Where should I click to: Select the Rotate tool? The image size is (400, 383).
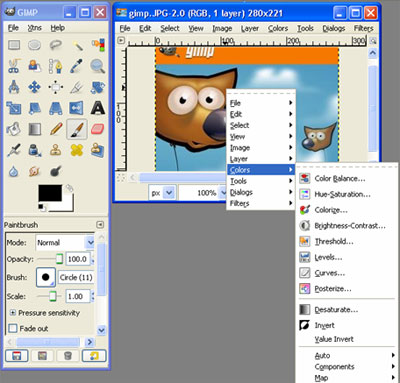98,87
